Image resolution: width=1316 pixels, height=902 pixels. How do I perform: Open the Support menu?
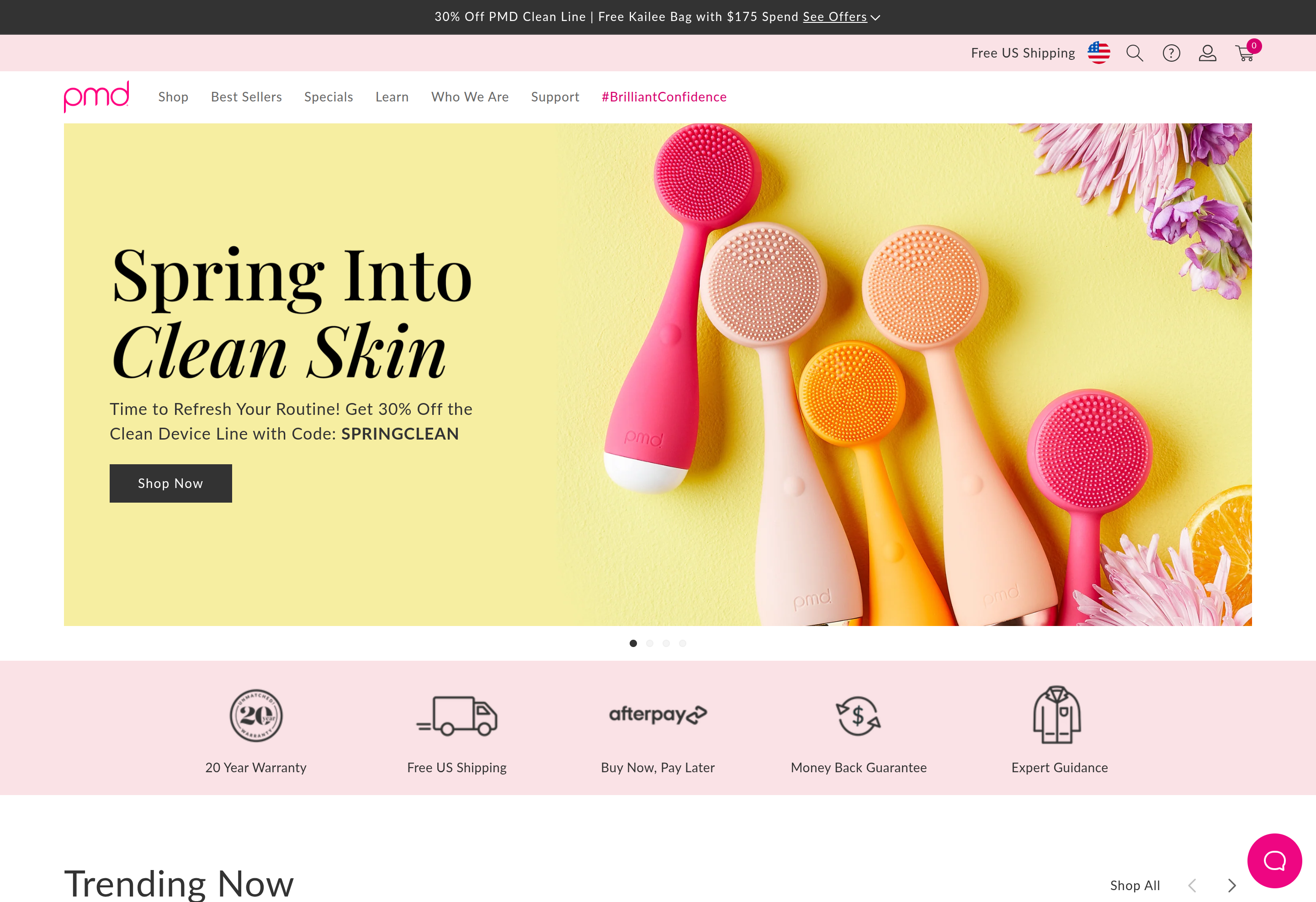coord(555,97)
